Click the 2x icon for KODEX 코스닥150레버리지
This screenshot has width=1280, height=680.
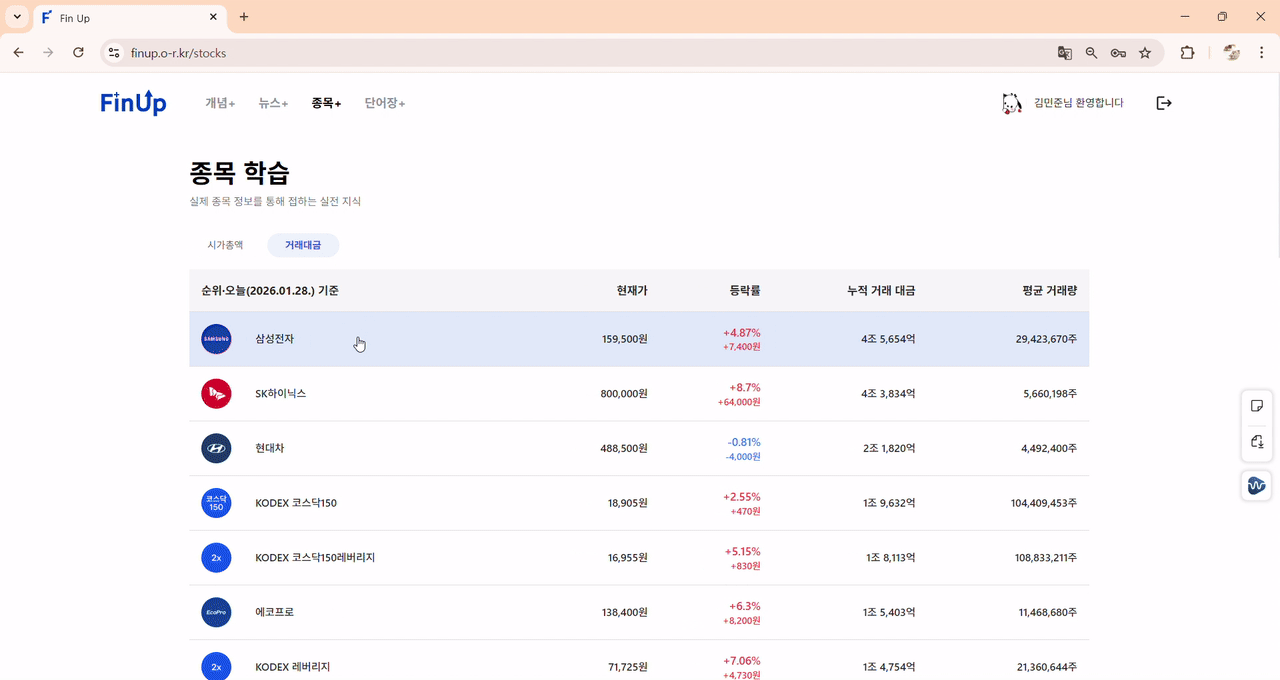216,557
